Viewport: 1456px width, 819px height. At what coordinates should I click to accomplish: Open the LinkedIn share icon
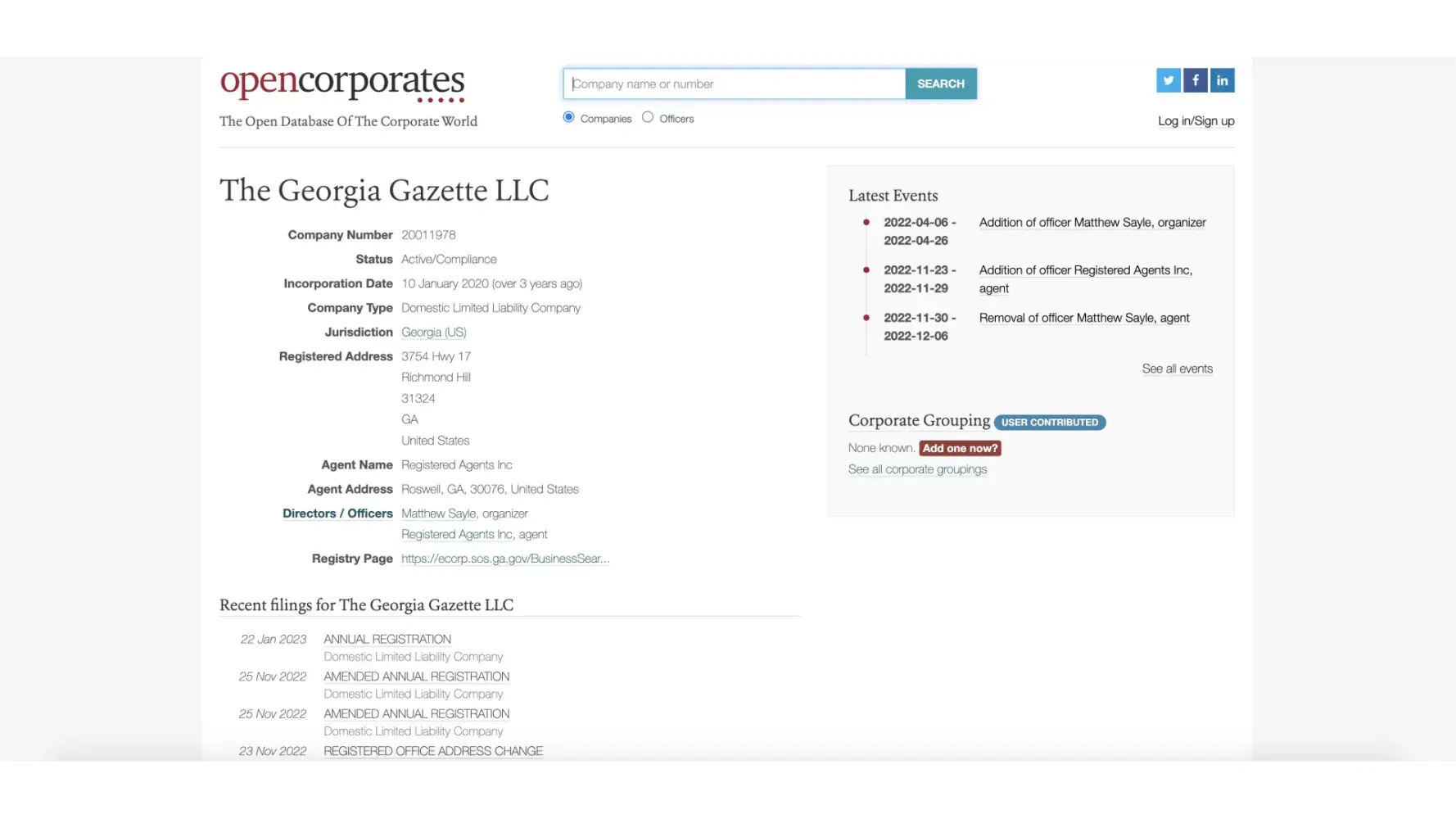[x=1222, y=80]
